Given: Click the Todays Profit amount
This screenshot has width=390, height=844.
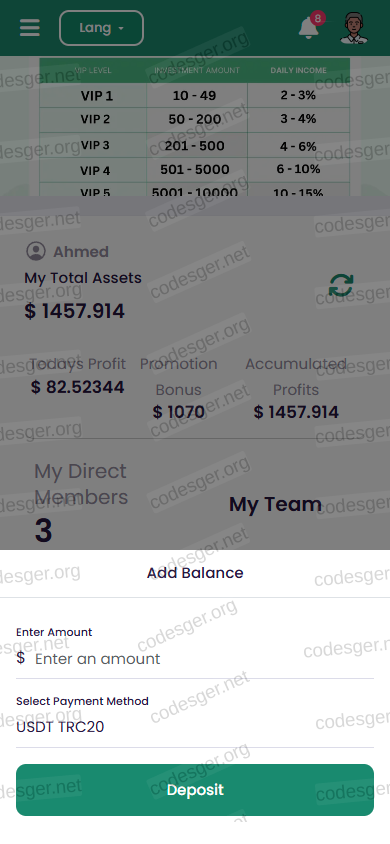Looking at the screenshot, I should (x=77, y=387).
